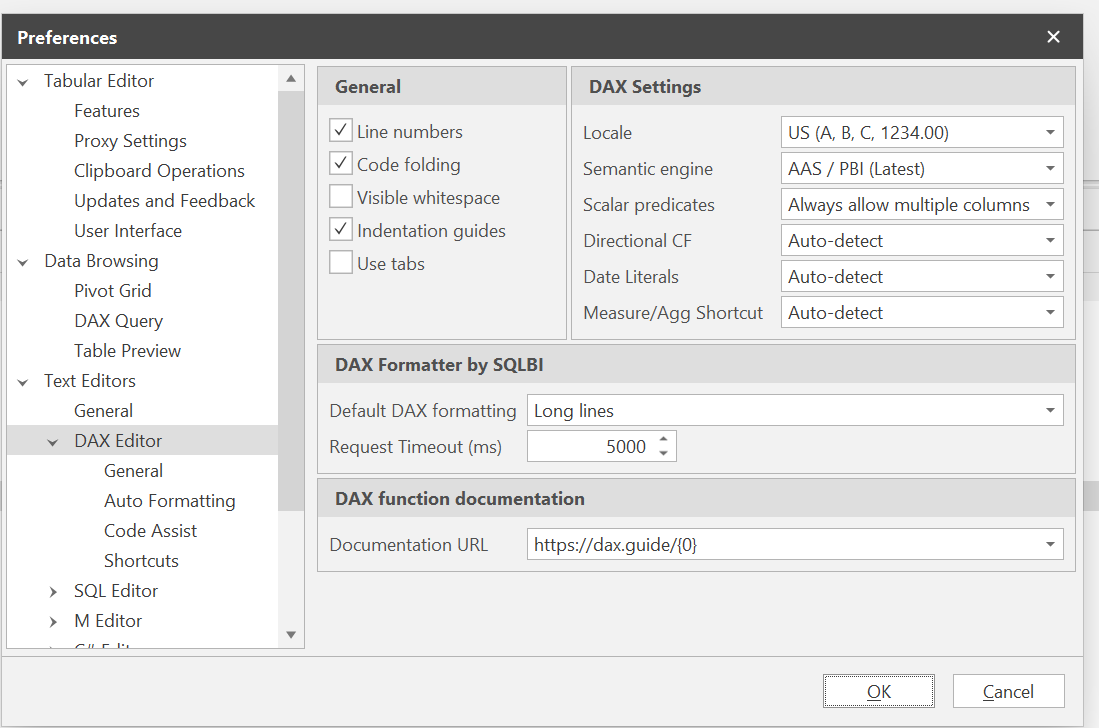The height and width of the screenshot is (728, 1099).
Task: Open the Default DAX formatting dropdown
Action: [x=1051, y=409]
